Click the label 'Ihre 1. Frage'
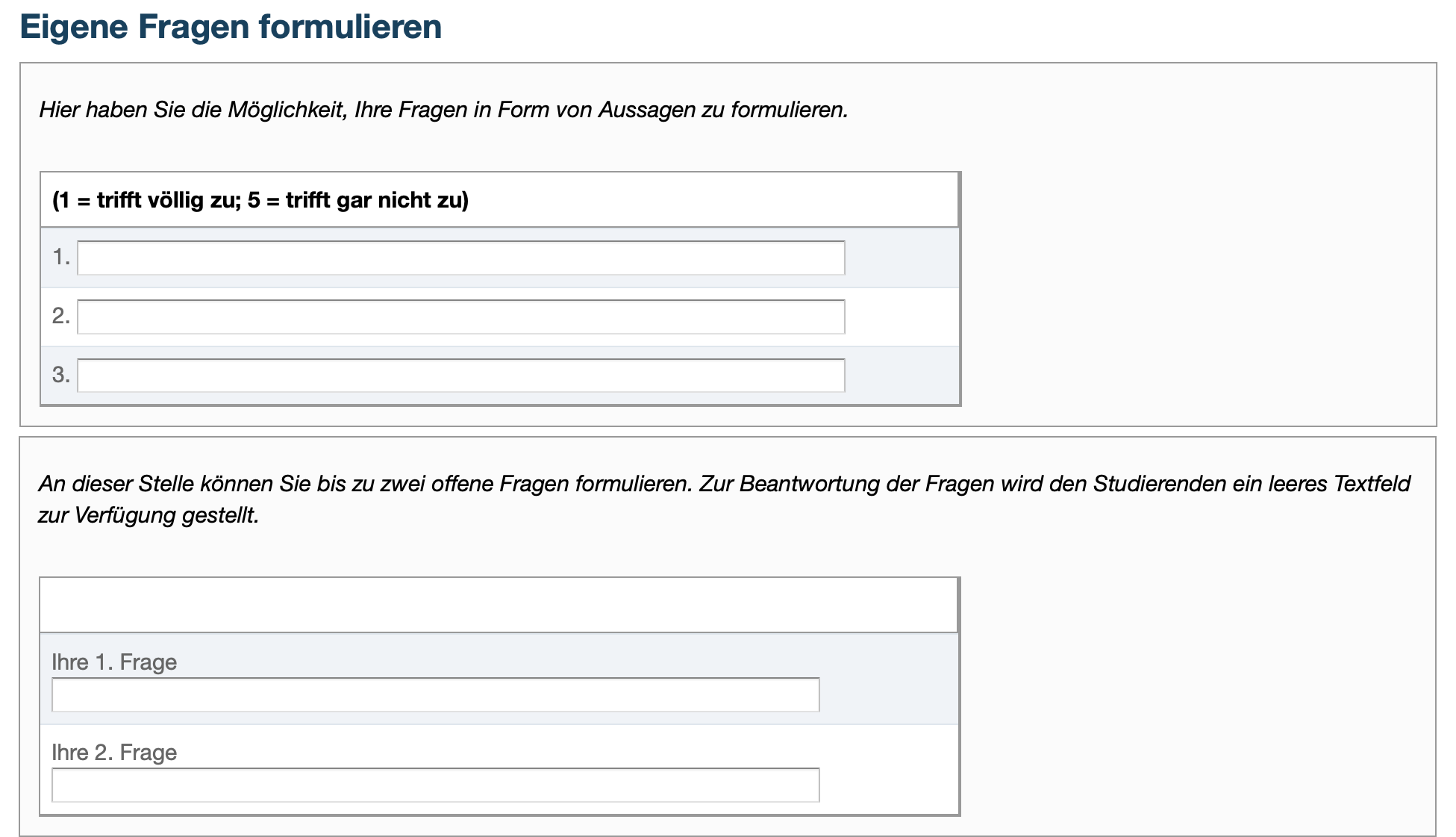1456x837 pixels. point(113,660)
